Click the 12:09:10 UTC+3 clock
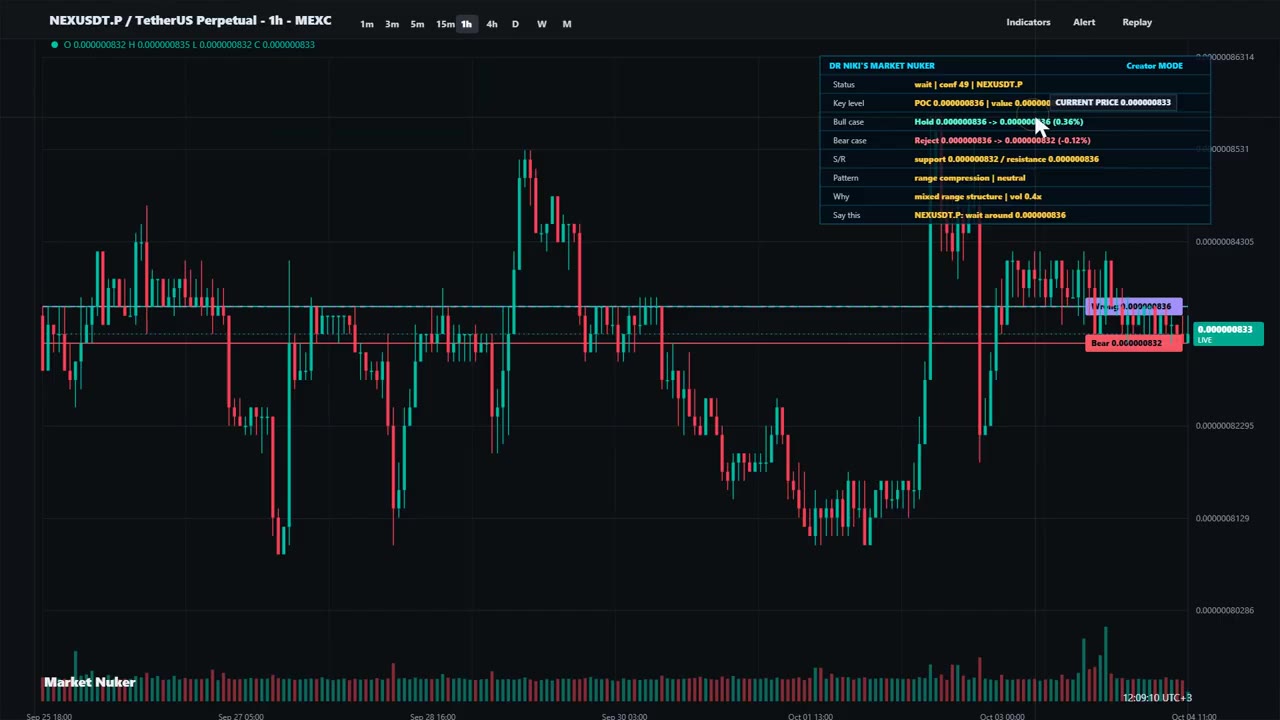The width and height of the screenshot is (1280, 720). coord(1157,698)
